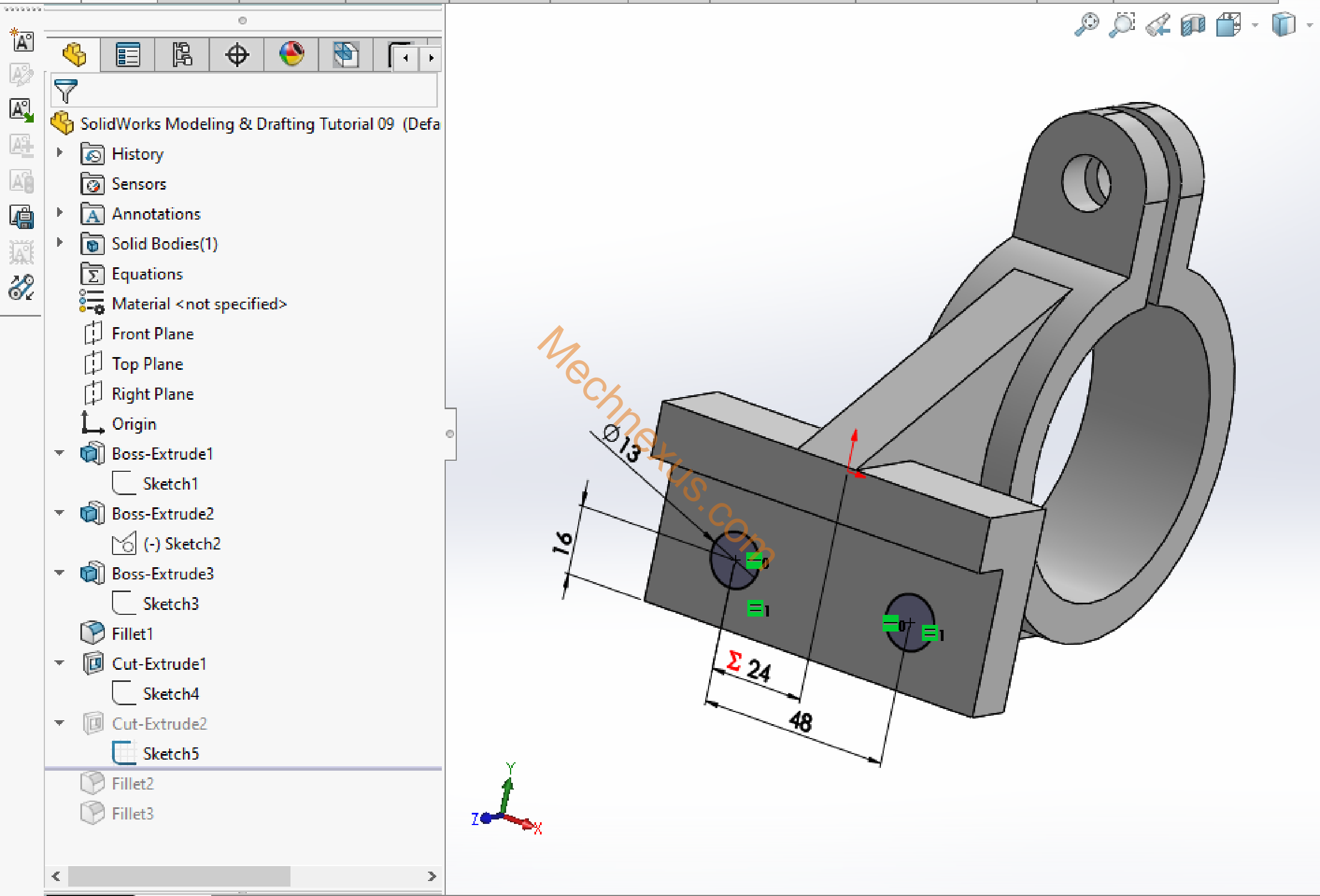Click the Section View icon

1193,25
